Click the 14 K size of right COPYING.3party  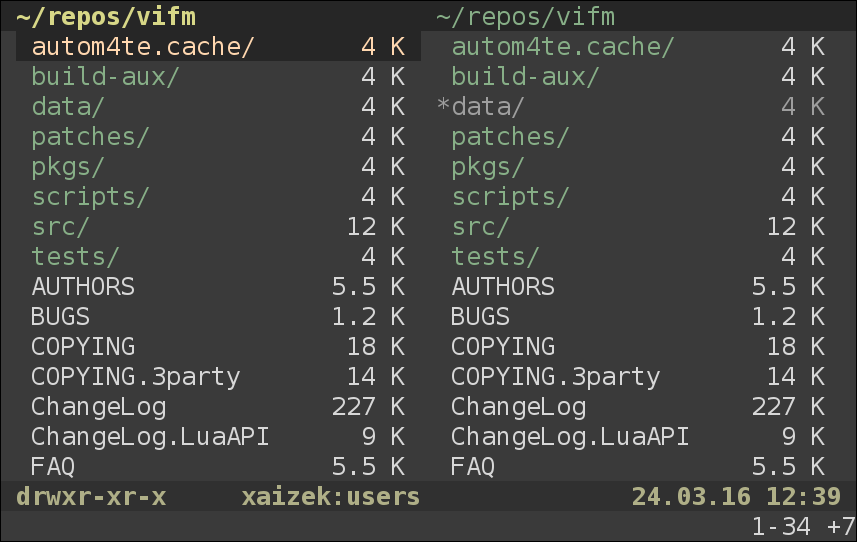pyautogui.click(x=796, y=376)
